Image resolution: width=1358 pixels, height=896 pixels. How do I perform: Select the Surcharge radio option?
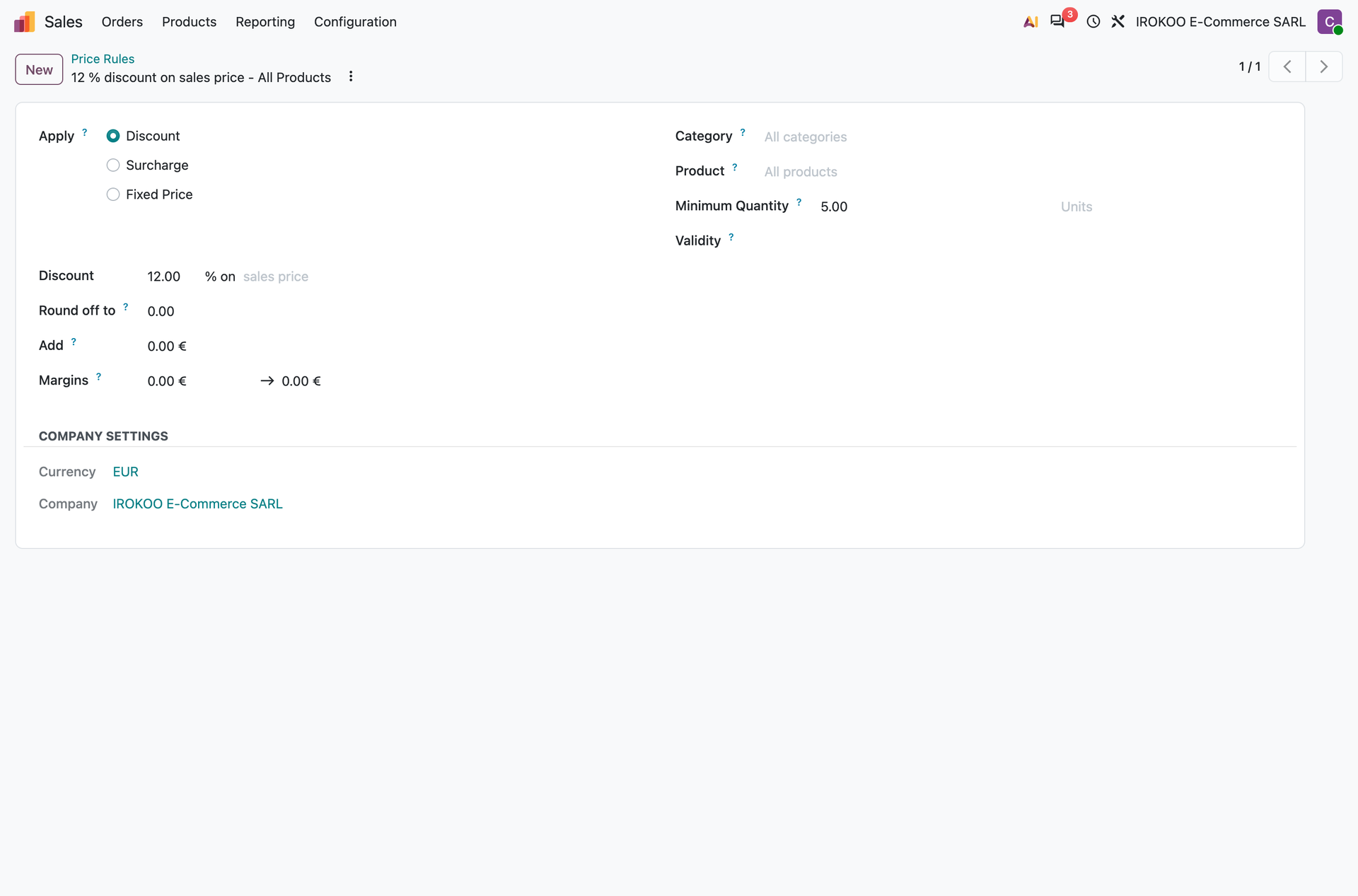113,165
